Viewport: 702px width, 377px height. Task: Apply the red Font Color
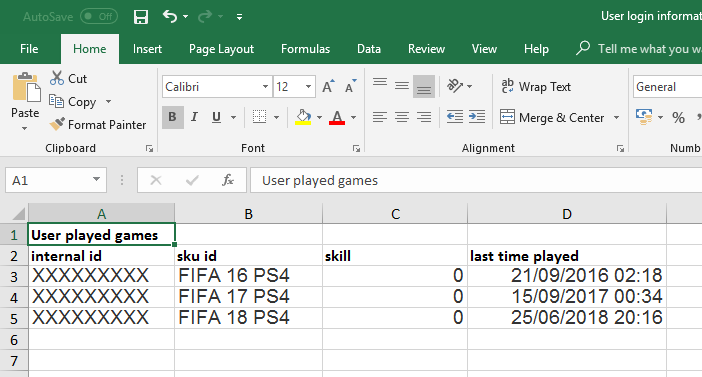click(337, 117)
